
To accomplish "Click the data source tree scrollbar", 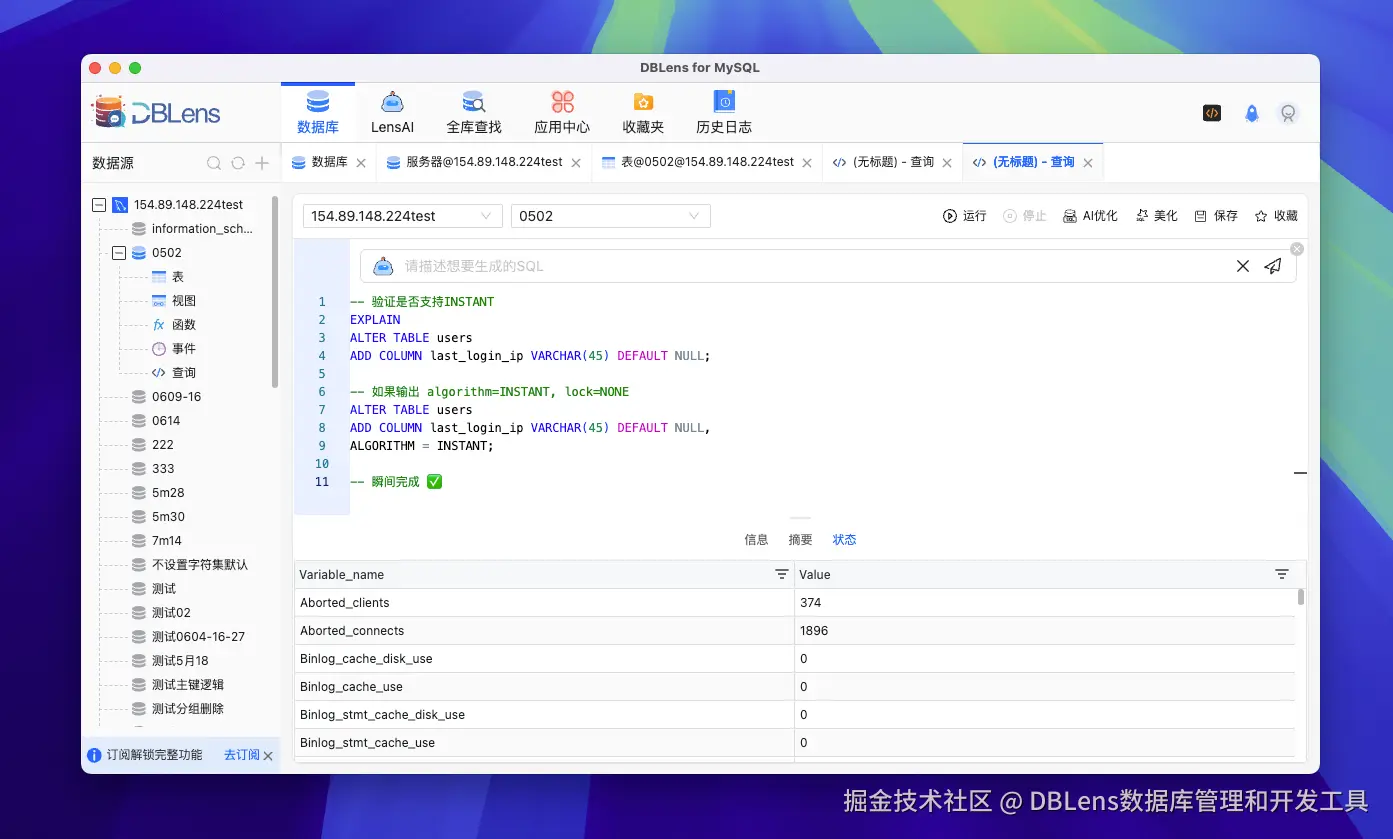I will 275,290.
